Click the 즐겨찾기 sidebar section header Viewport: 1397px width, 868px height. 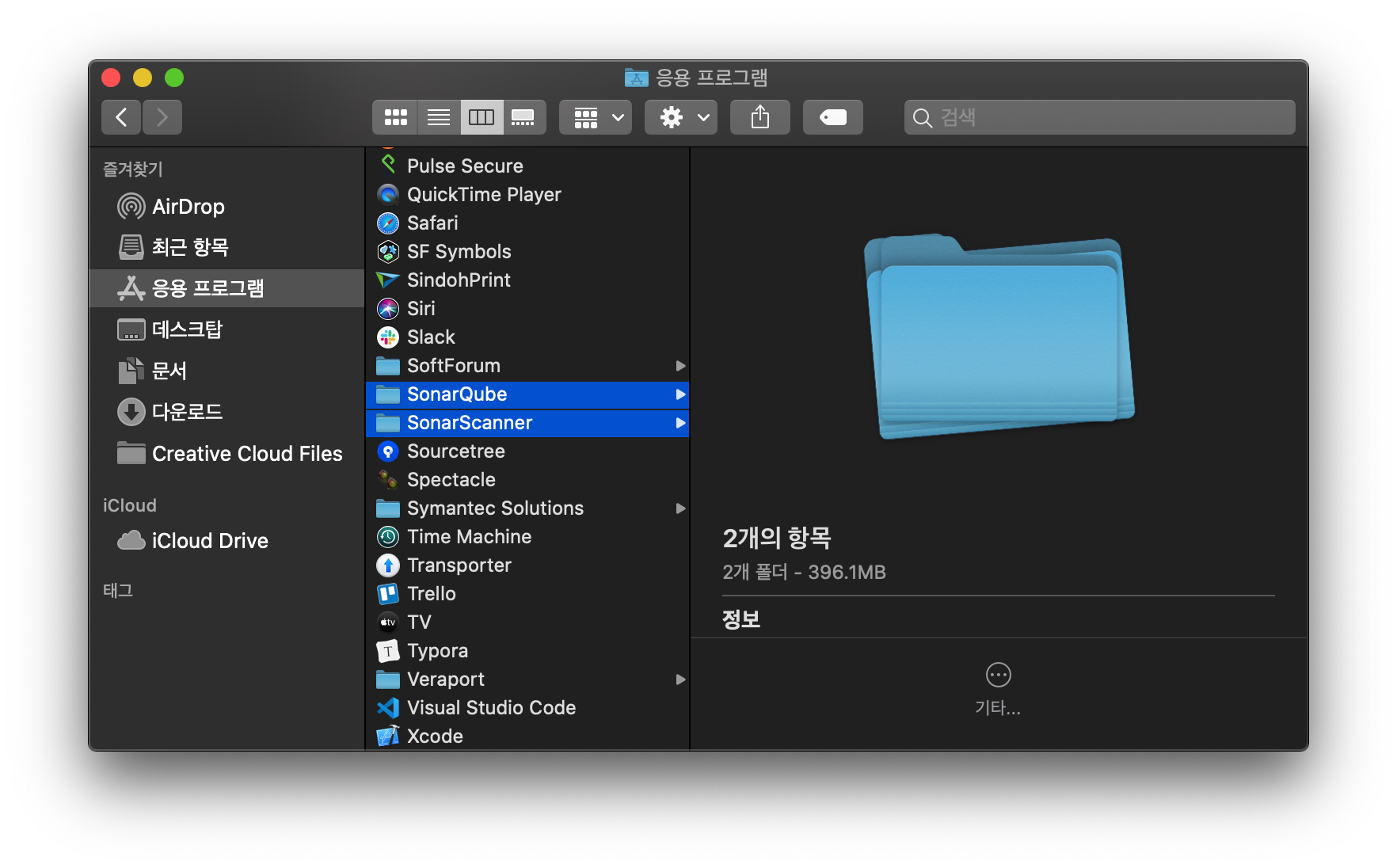coord(133,169)
